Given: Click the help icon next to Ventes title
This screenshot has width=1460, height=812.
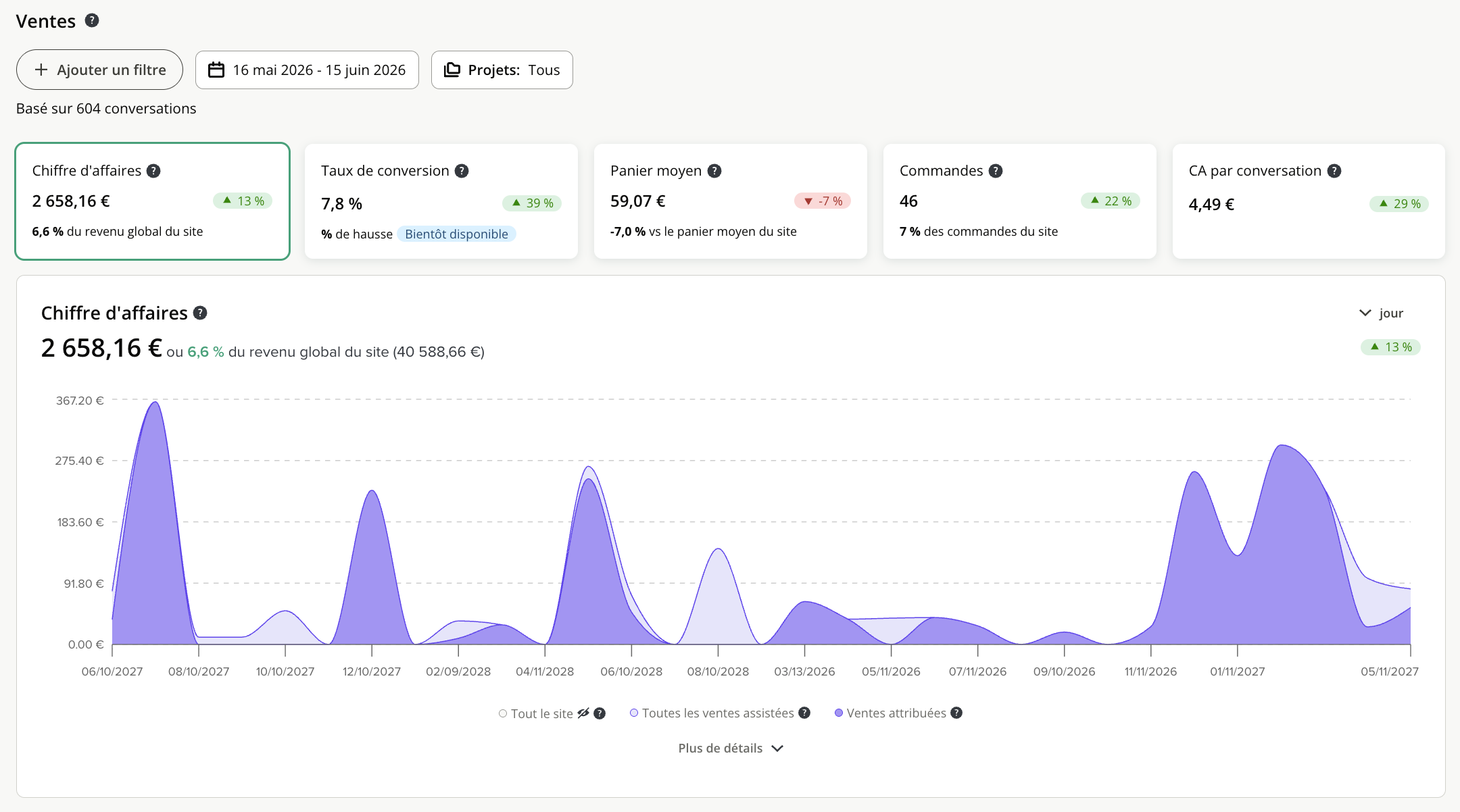Looking at the screenshot, I should tap(92, 20).
